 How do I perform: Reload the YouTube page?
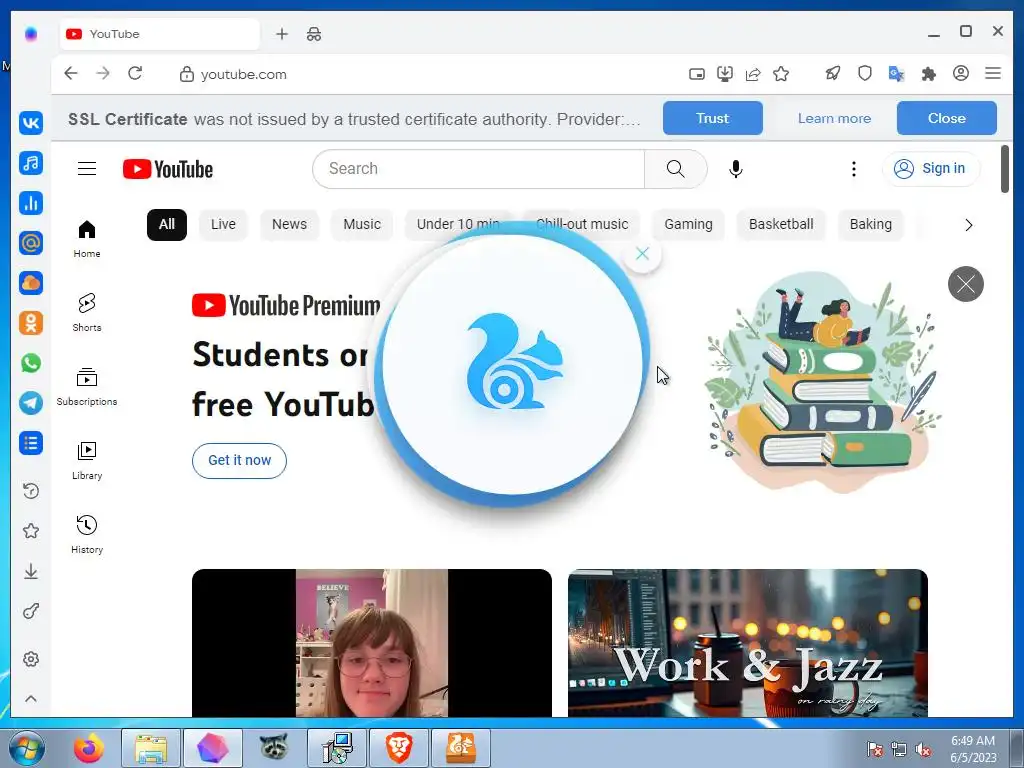(135, 73)
